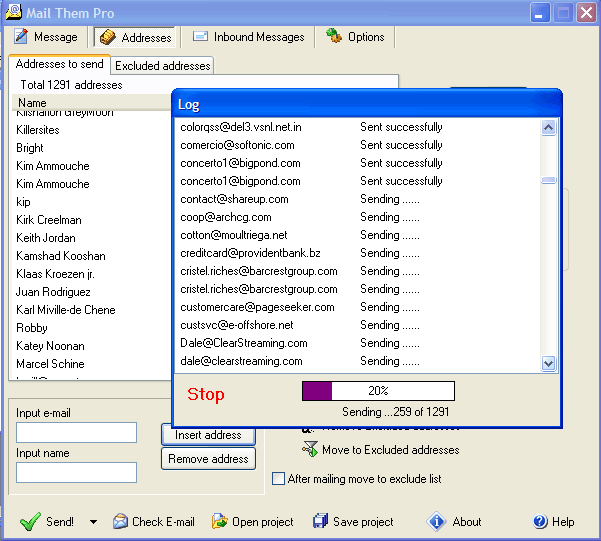Click the About info icon

[x=436, y=521]
